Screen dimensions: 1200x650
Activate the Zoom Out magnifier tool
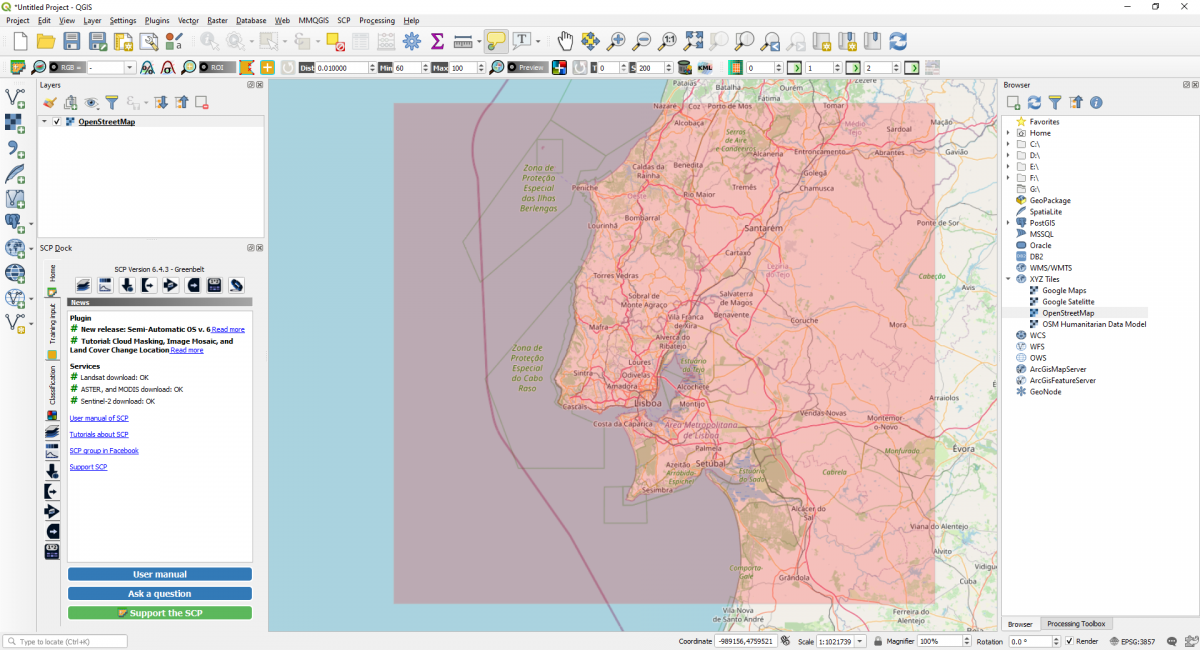(x=643, y=41)
